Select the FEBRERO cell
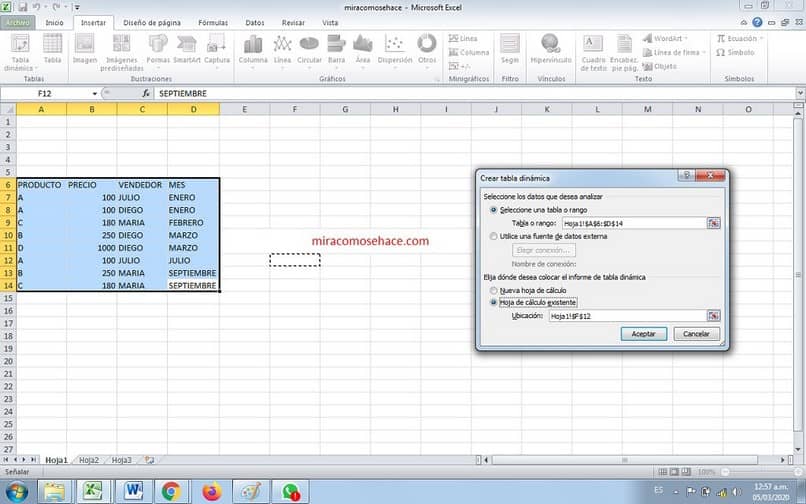The width and height of the screenshot is (806, 504). (193, 223)
